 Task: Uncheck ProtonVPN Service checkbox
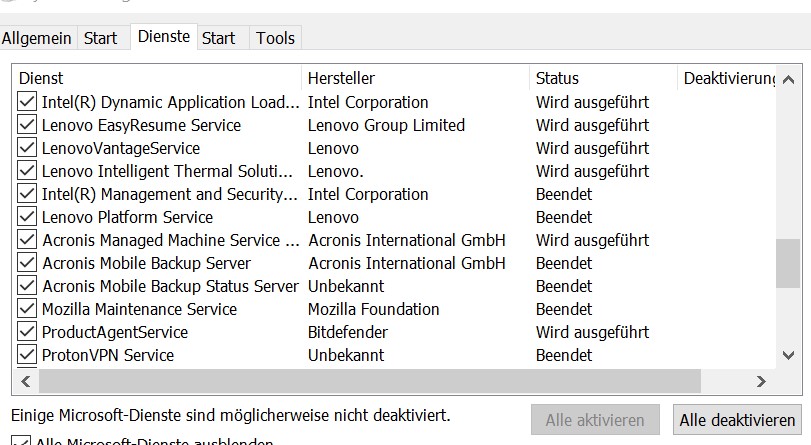click(26, 354)
